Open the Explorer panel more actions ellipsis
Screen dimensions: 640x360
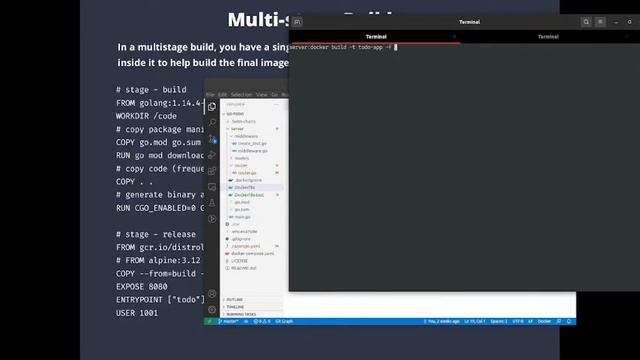(276, 104)
